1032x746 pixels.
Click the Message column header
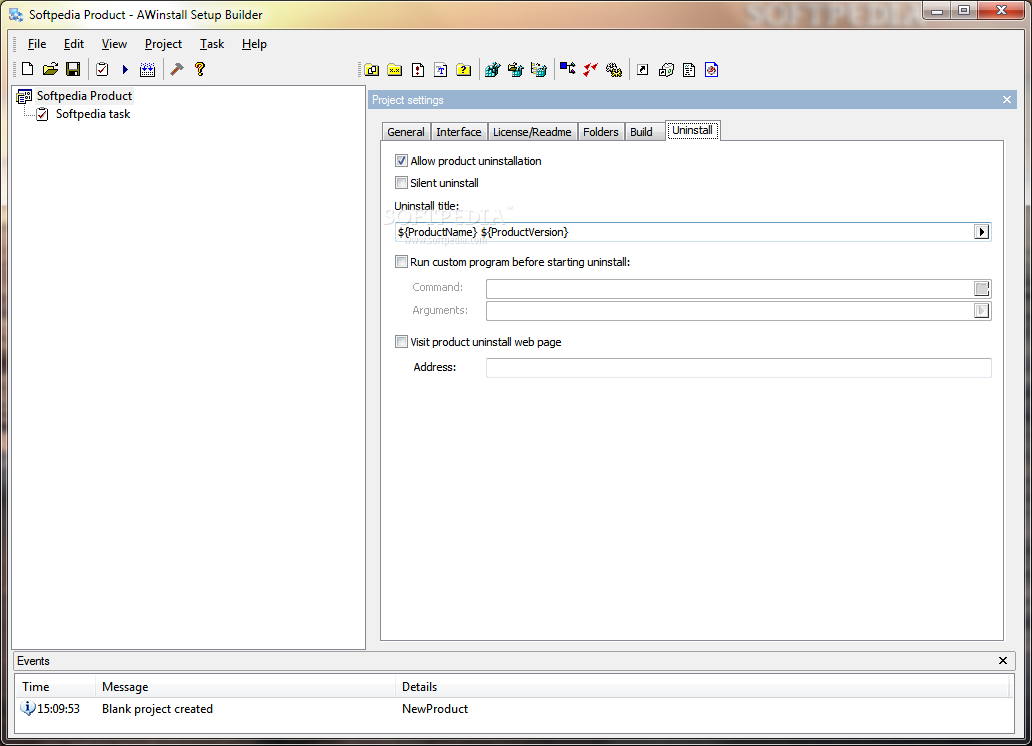(x=245, y=687)
